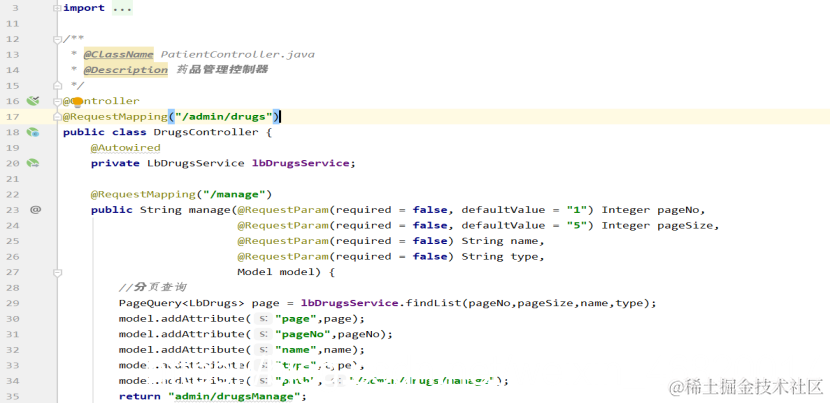Viewport: 830px width, 403px height.
Task: Expand the folded import block
Action: (x=57, y=8)
